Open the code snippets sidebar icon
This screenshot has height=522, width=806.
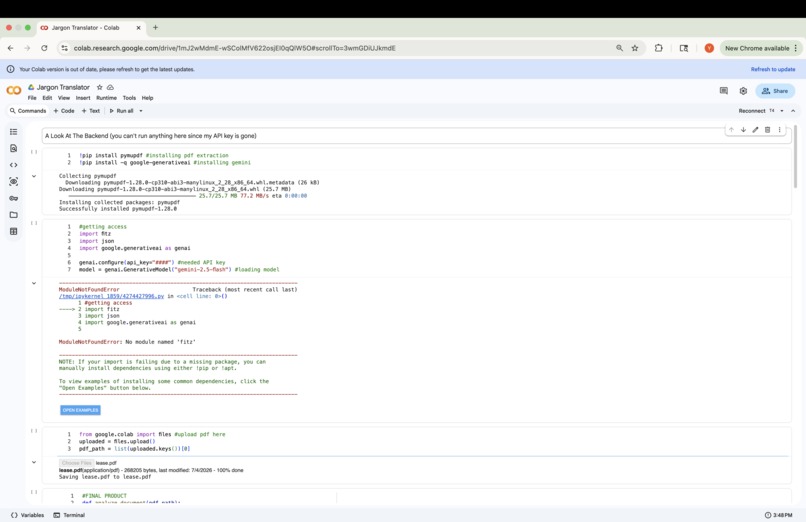[x=14, y=165]
